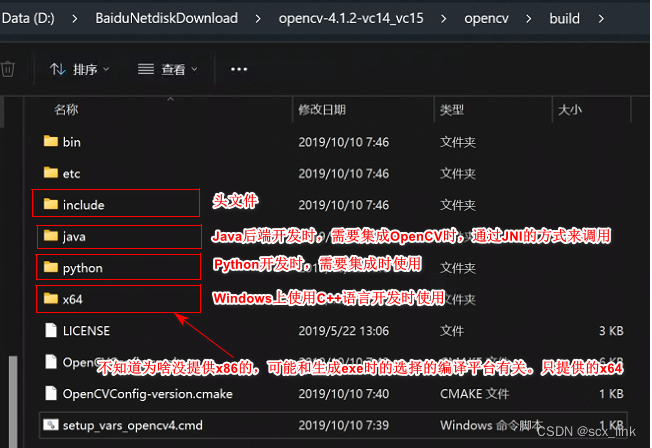Open the Sort (排序) dropdown
This screenshot has width=652, height=448.
[x=79, y=69]
